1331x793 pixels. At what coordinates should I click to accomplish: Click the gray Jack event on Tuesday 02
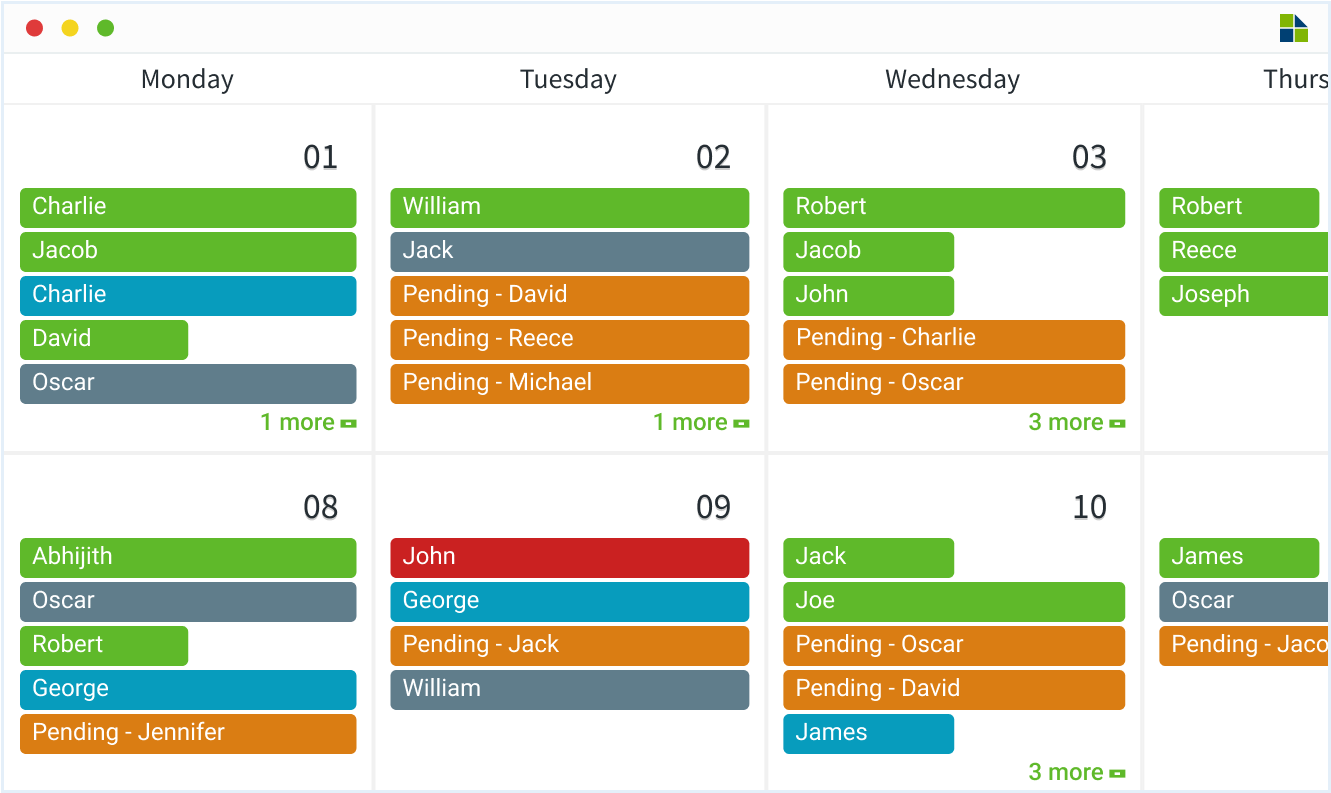tap(569, 252)
